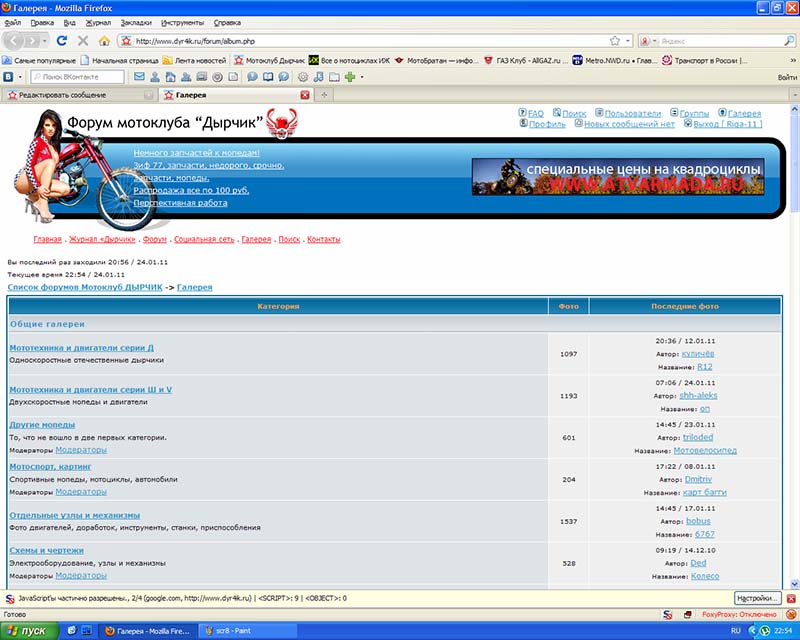Click Войти on the VKontakte toolbar
The height and width of the screenshot is (640, 800).
[787, 77]
